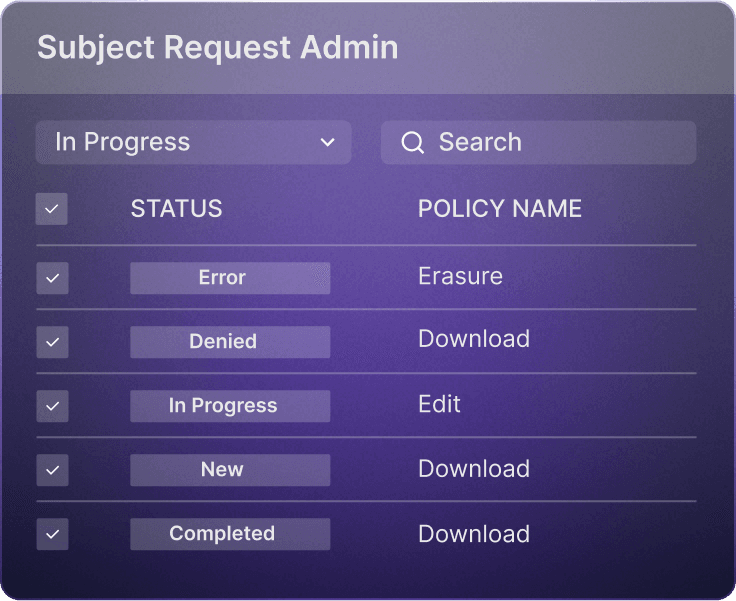The image size is (736, 601).
Task: Open the Erasure policy entry
Action: [460, 276]
